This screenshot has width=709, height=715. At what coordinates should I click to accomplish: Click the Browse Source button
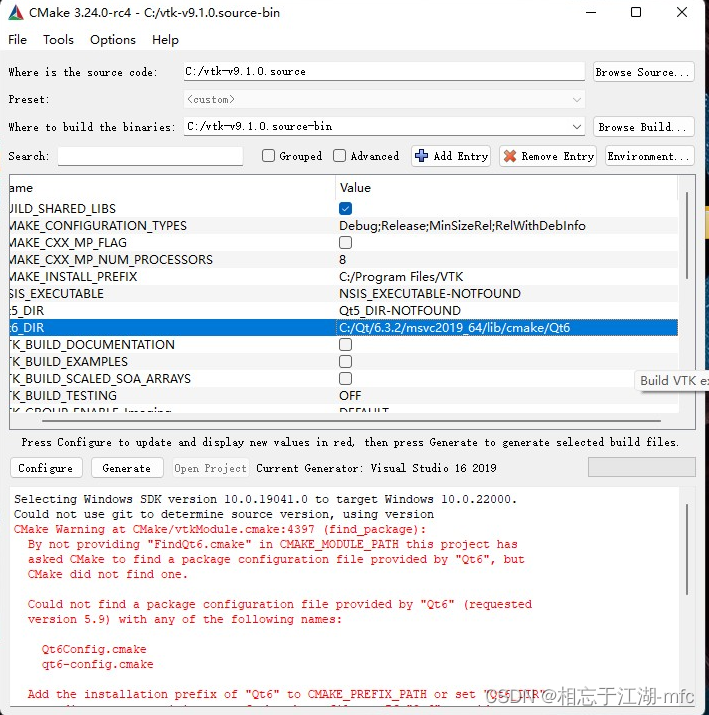pyautogui.click(x=643, y=72)
